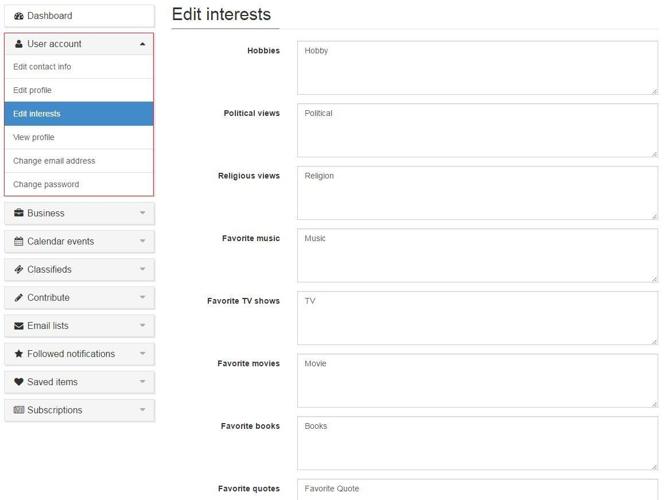Click the Favorite TV shows field label
Screen dimensions: 668x500
(243, 301)
